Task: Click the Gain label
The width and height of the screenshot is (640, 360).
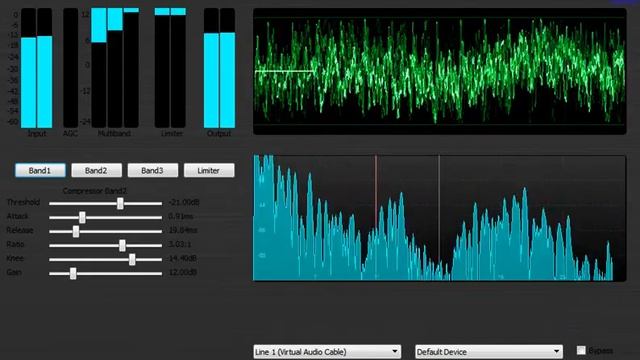Action: coord(14,272)
